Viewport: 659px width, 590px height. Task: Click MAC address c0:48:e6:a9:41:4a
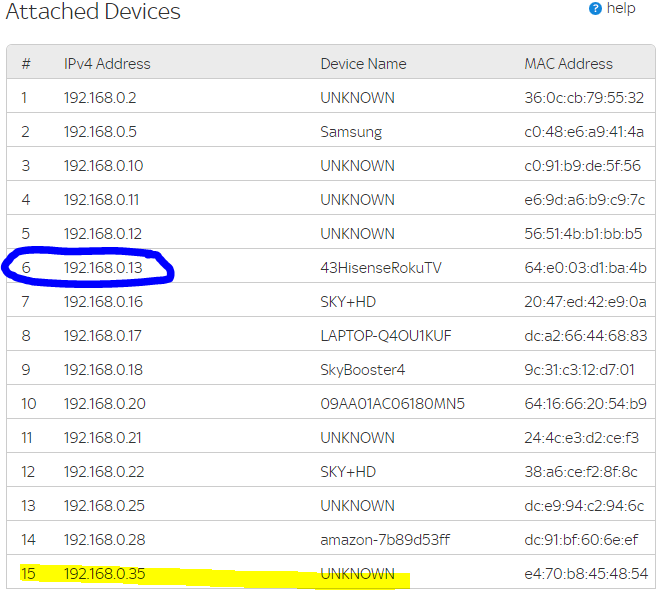585,131
